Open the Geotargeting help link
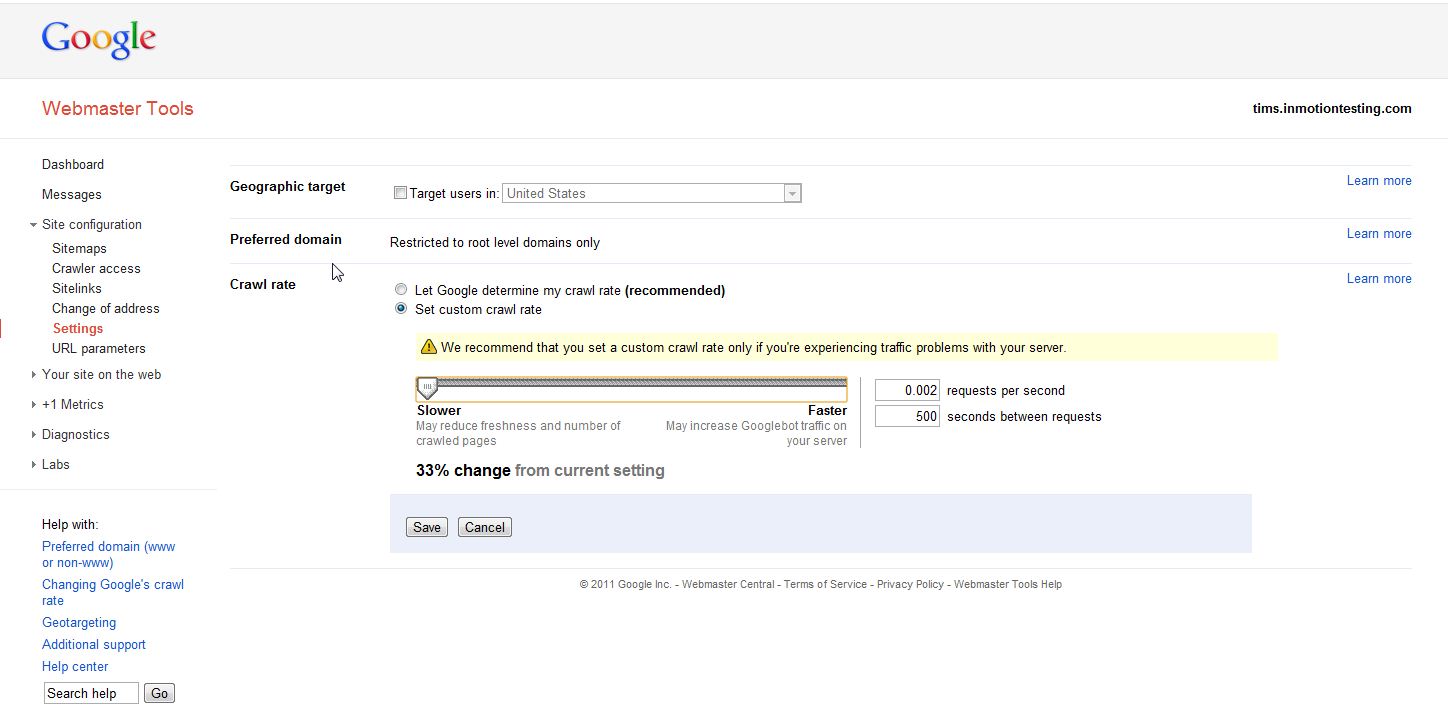 [x=79, y=622]
